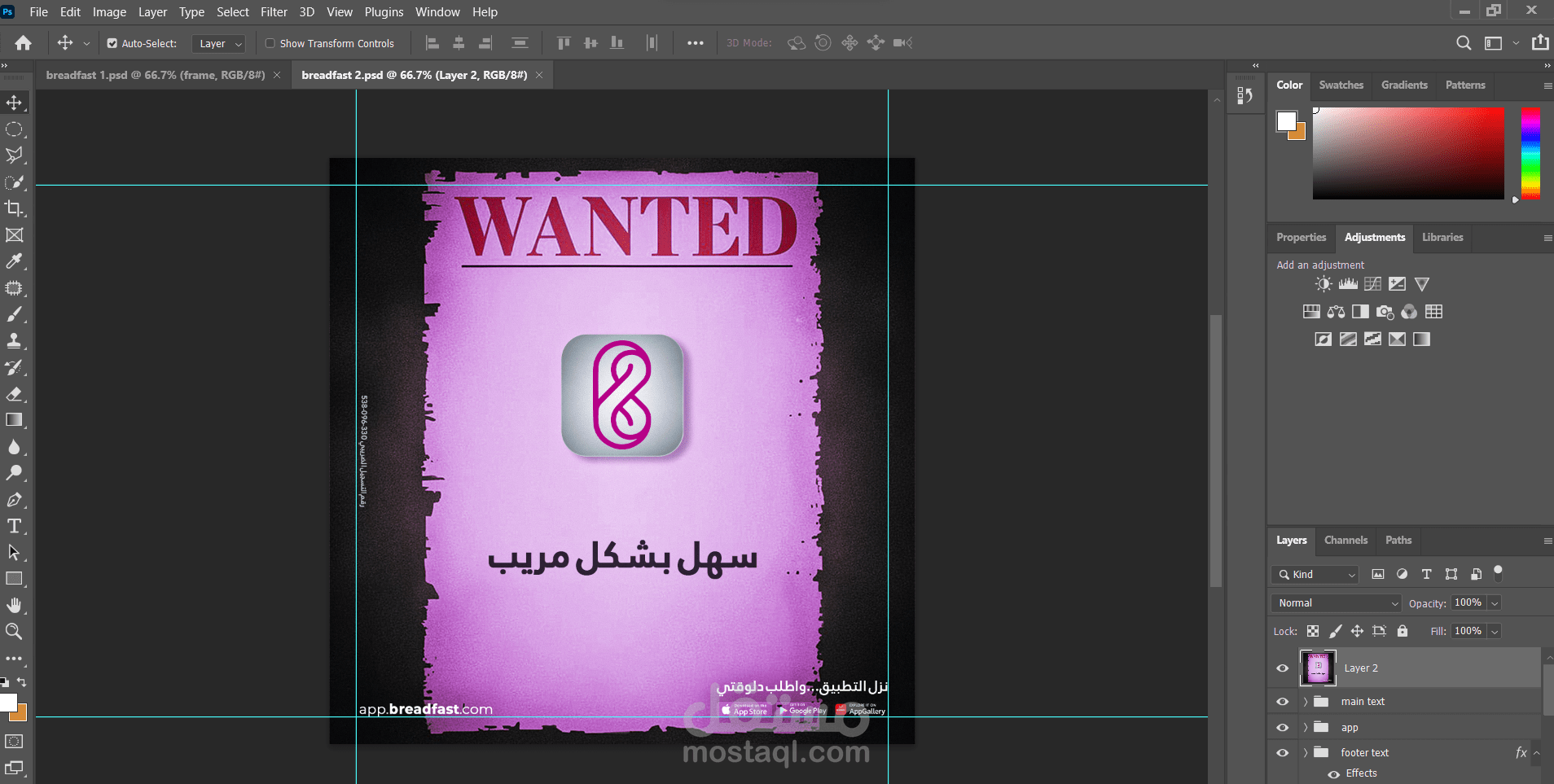Select the Move tool in toolbox
This screenshot has width=1554, height=784.
coord(14,103)
